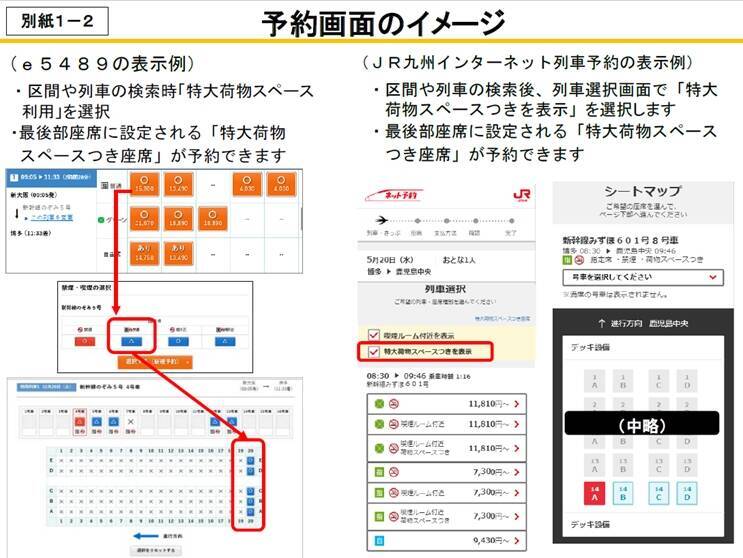Select the 15,900 ordinary seat fare button

click(x=145, y=184)
